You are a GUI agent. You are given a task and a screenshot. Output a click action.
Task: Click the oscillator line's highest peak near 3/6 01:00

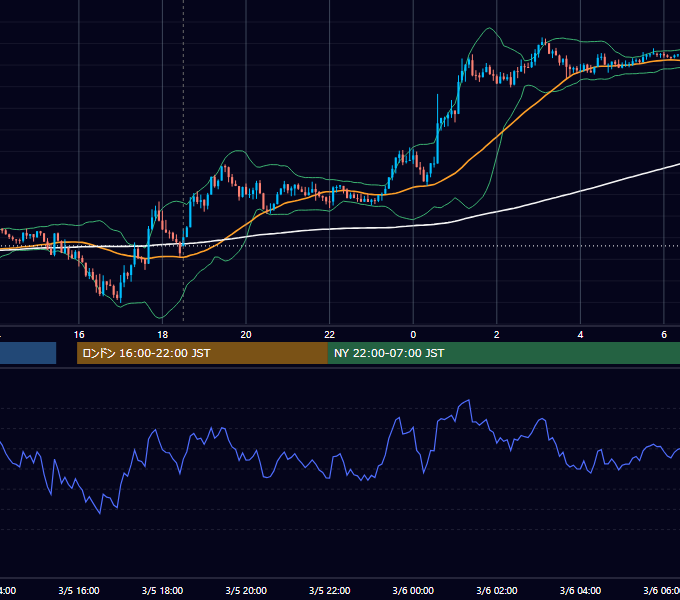tap(469, 400)
